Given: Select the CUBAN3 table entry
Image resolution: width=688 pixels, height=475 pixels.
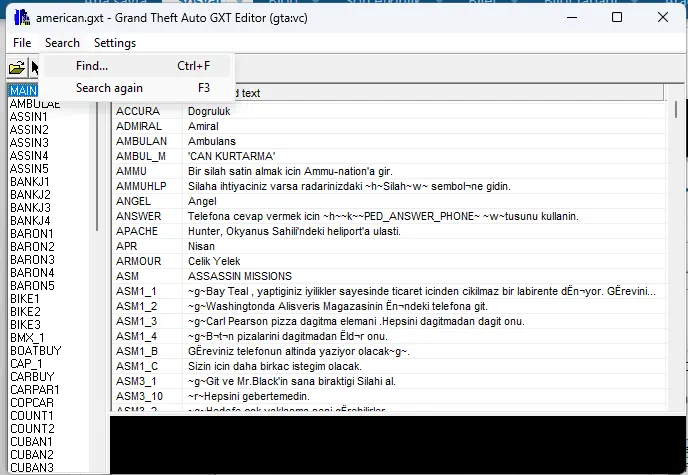Looking at the screenshot, I should coord(32,468).
